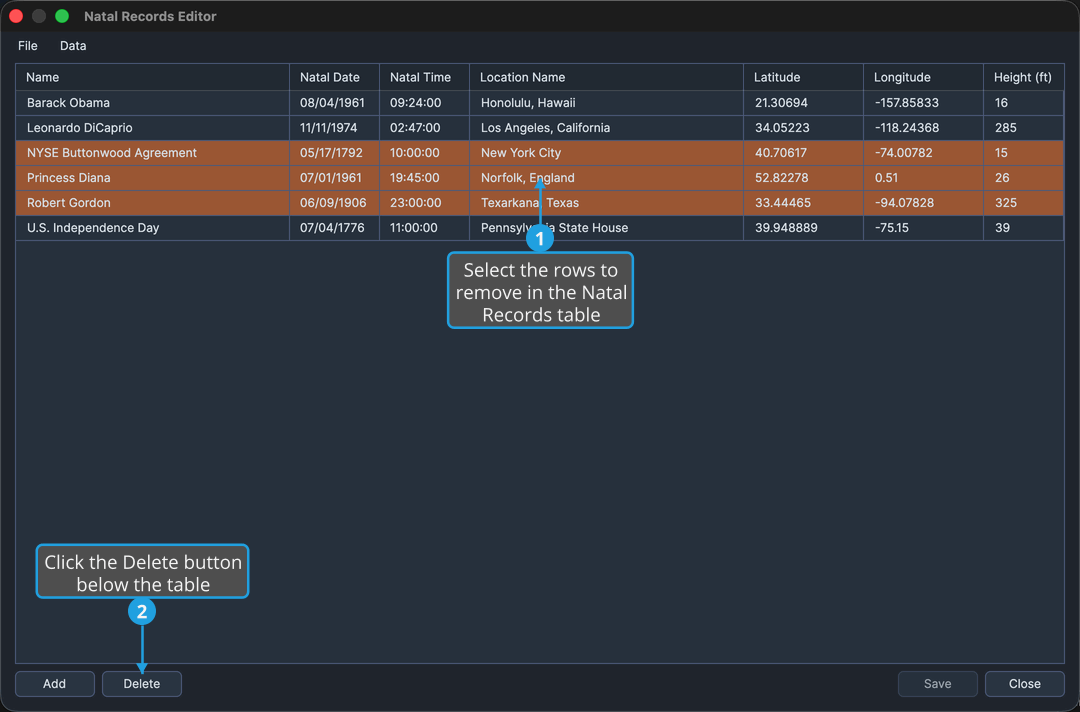This screenshot has height=712, width=1080.
Task: Click the -118.24368 longitude cell
Action: click(923, 127)
